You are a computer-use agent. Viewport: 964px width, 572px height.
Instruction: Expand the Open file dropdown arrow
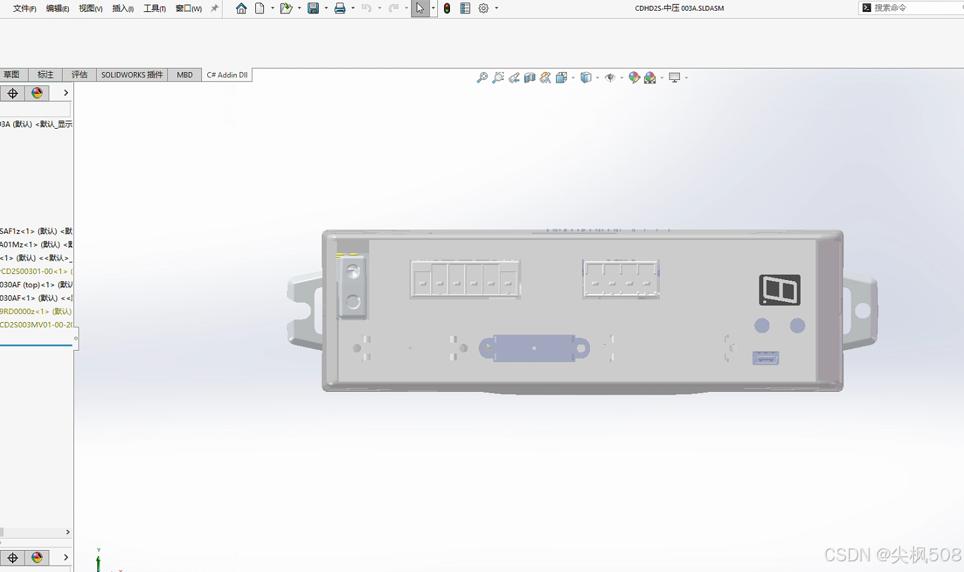click(x=299, y=8)
